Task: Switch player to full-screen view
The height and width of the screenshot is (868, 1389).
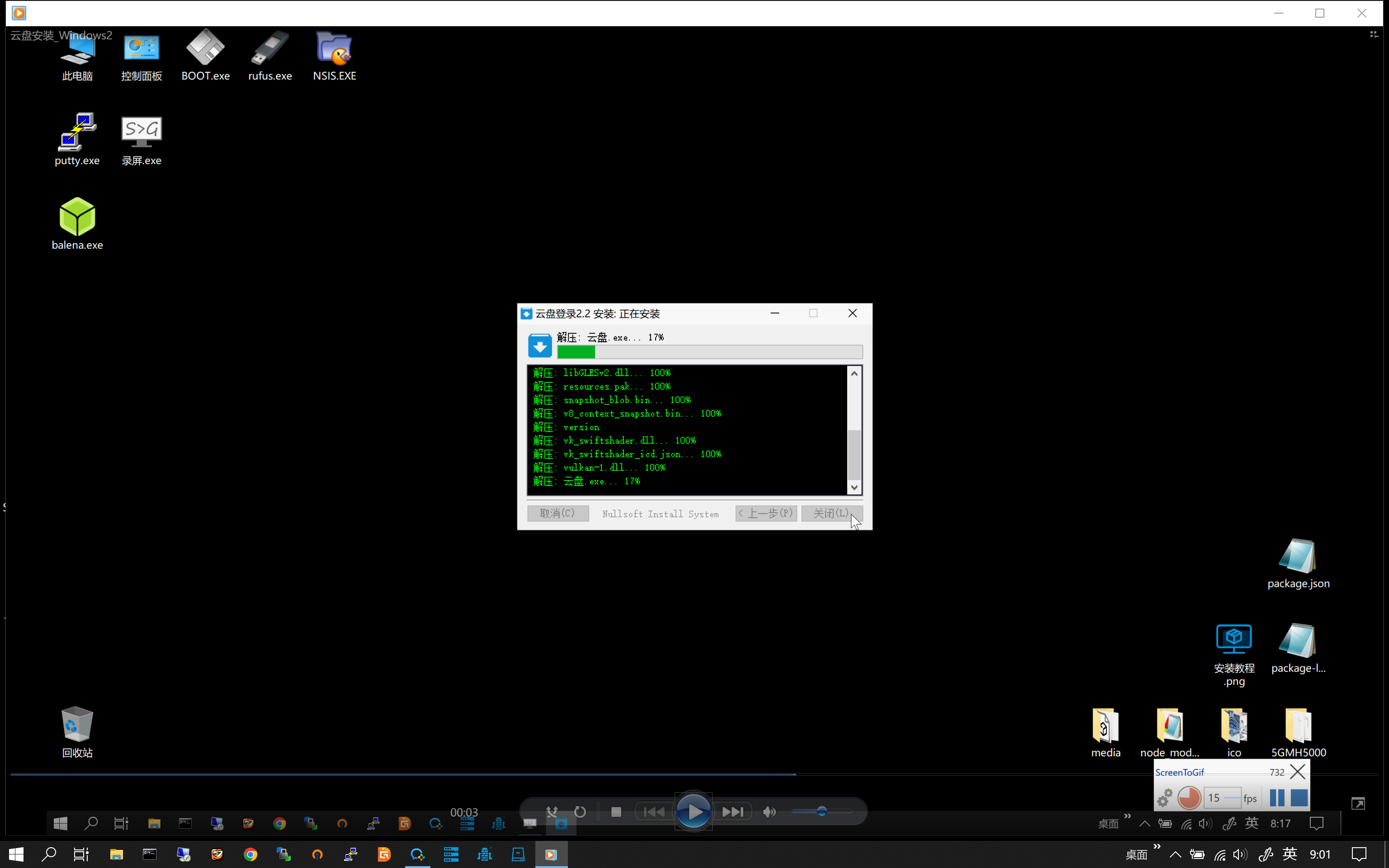Action: pyautogui.click(x=1358, y=804)
